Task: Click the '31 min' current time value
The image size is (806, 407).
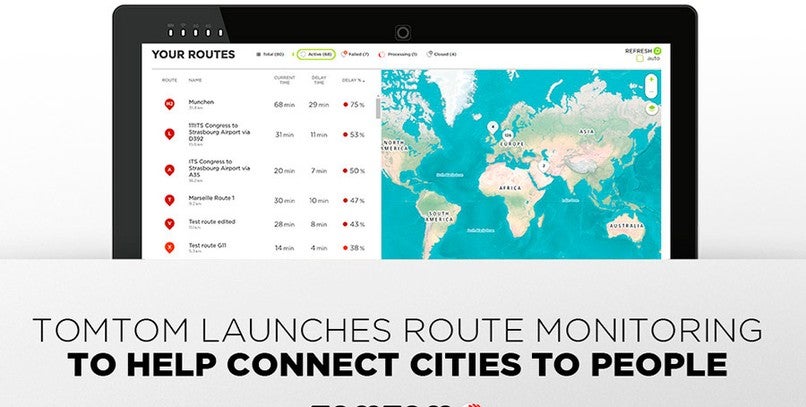Action: [284, 135]
